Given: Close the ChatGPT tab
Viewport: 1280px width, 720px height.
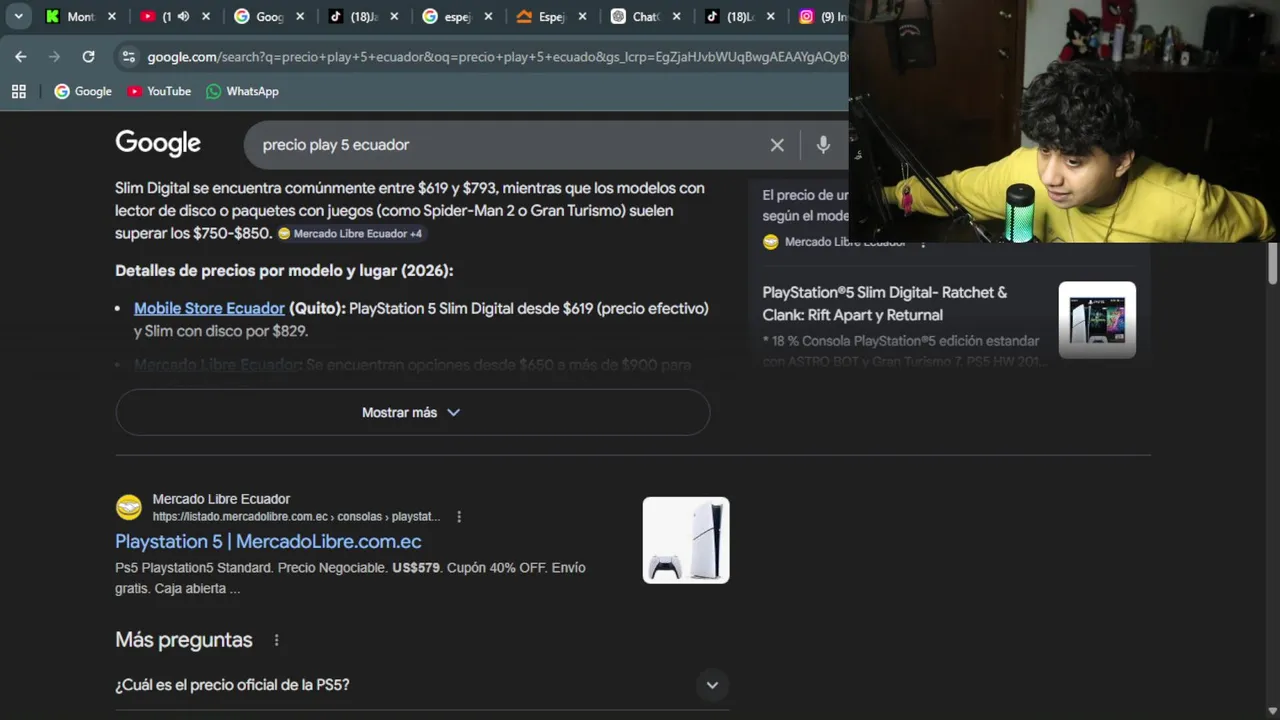Looking at the screenshot, I should 676,17.
